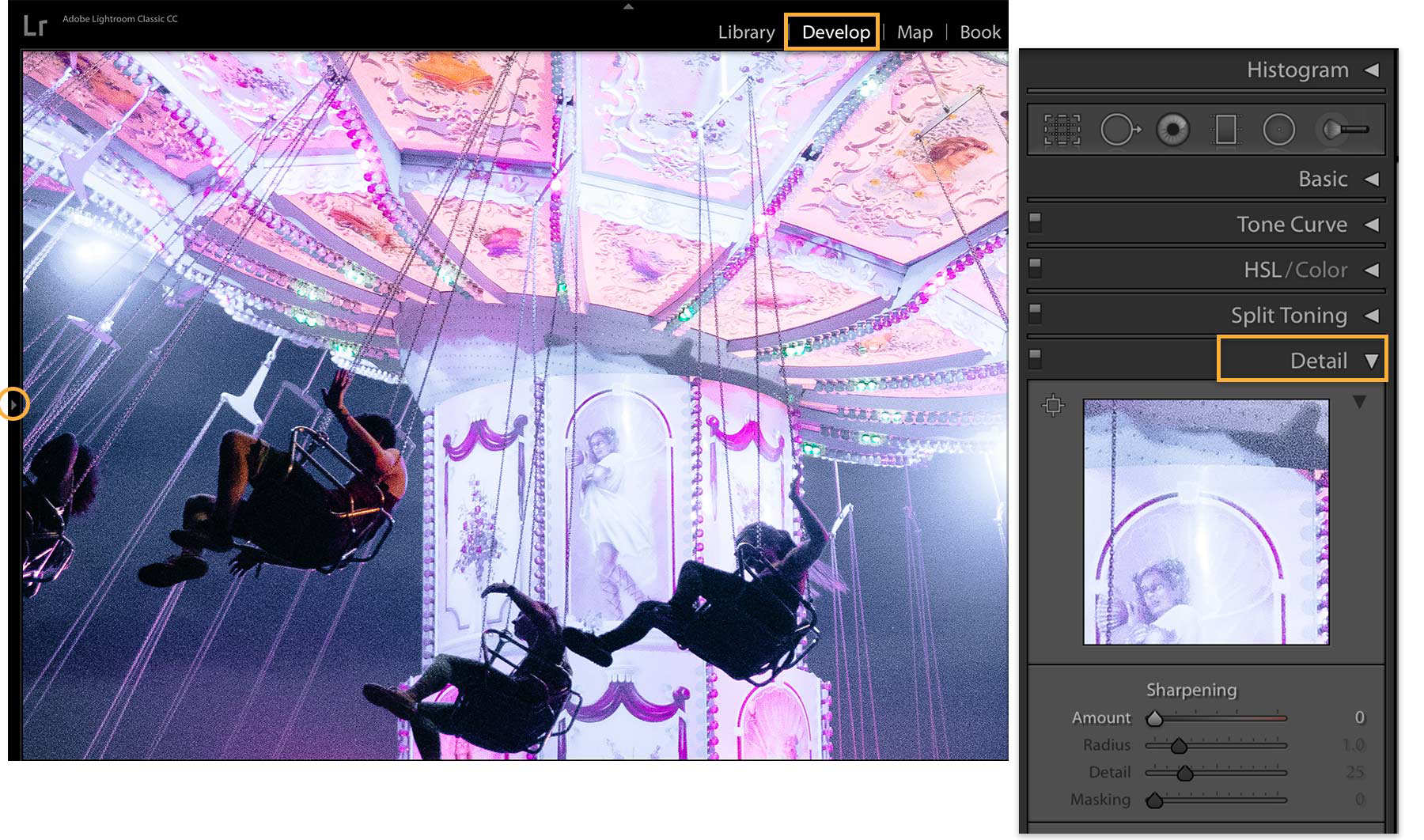Select the Adjustment Brush tool
Viewport: 1424px width, 840px height.
point(1341,129)
